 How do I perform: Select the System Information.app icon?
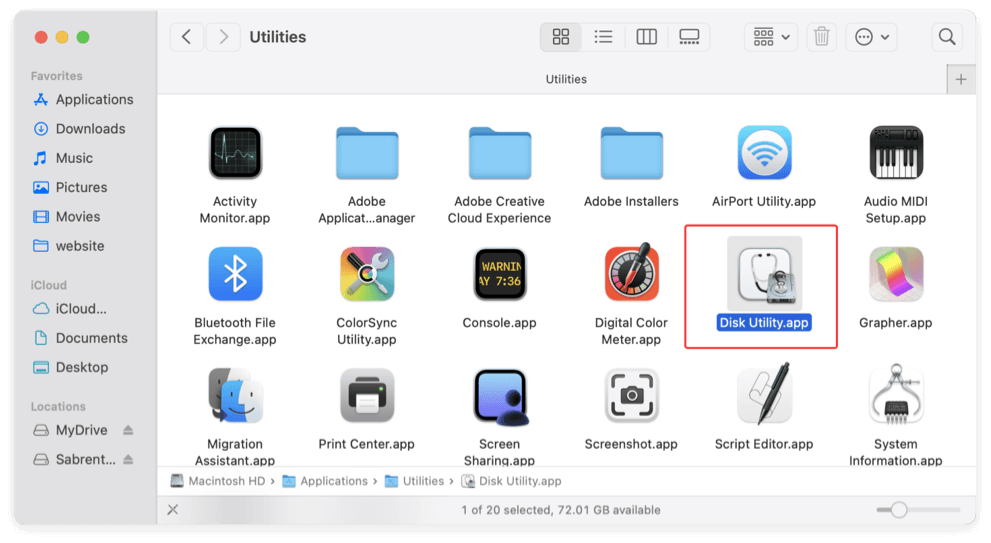coord(896,393)
